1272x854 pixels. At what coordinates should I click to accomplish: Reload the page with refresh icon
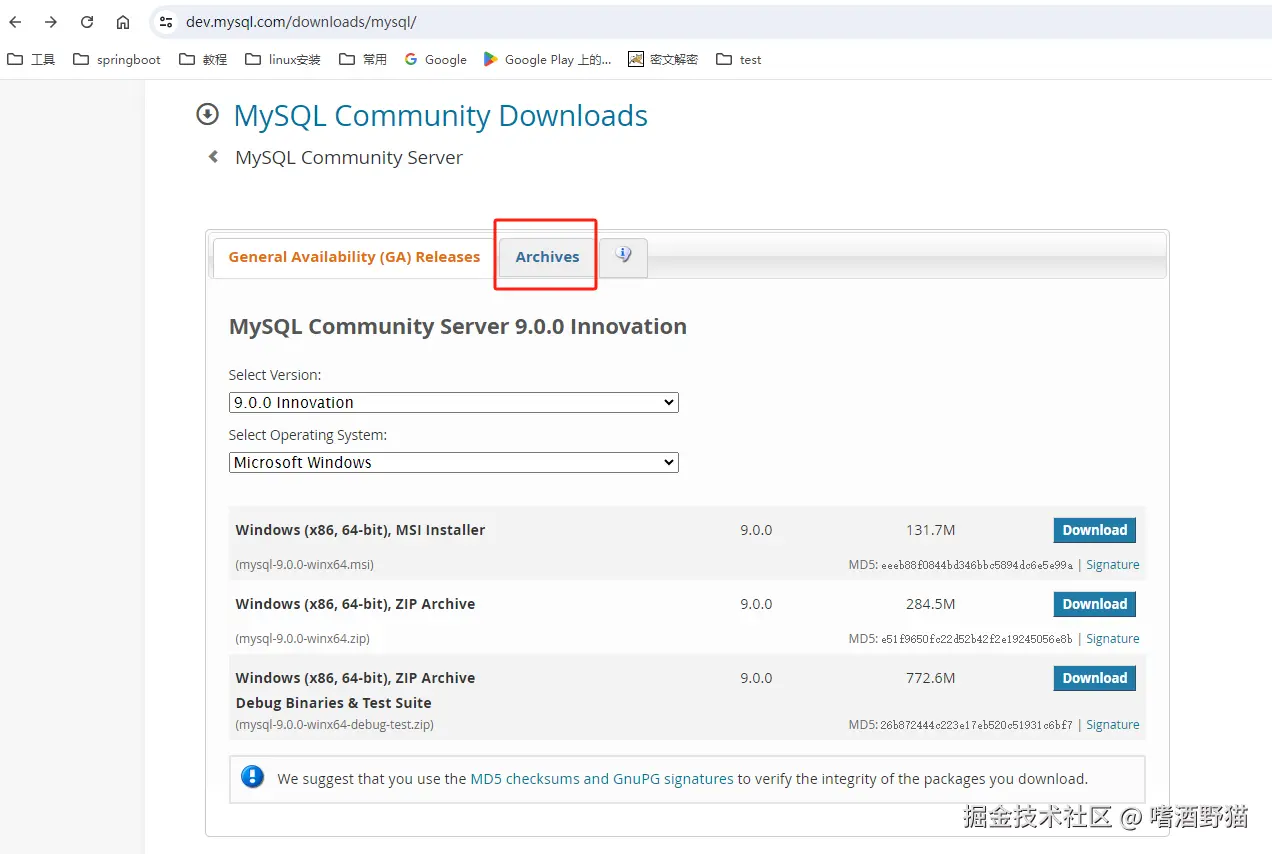pos(87,22)
